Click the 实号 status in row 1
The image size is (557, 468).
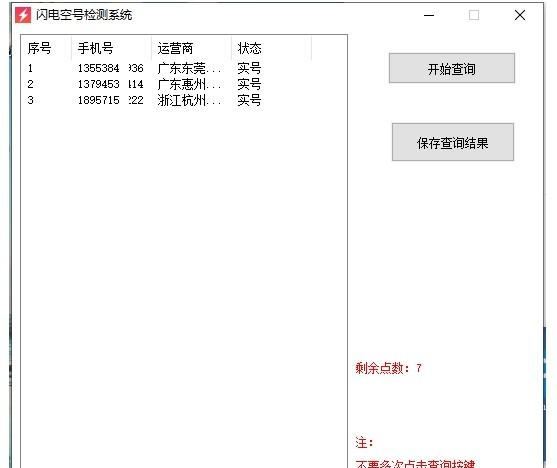(x=249, y=68)
